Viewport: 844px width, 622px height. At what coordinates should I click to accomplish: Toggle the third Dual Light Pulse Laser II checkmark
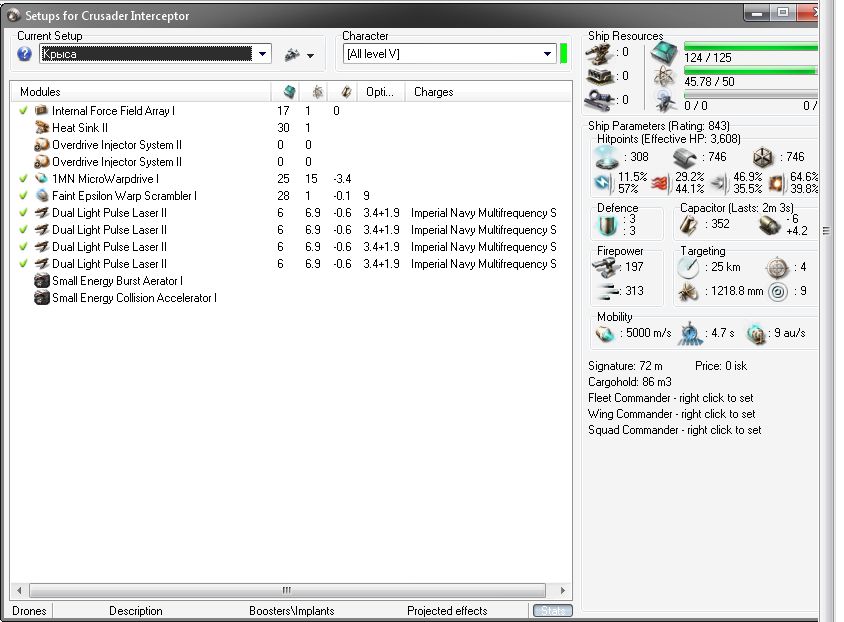(23, 247)
